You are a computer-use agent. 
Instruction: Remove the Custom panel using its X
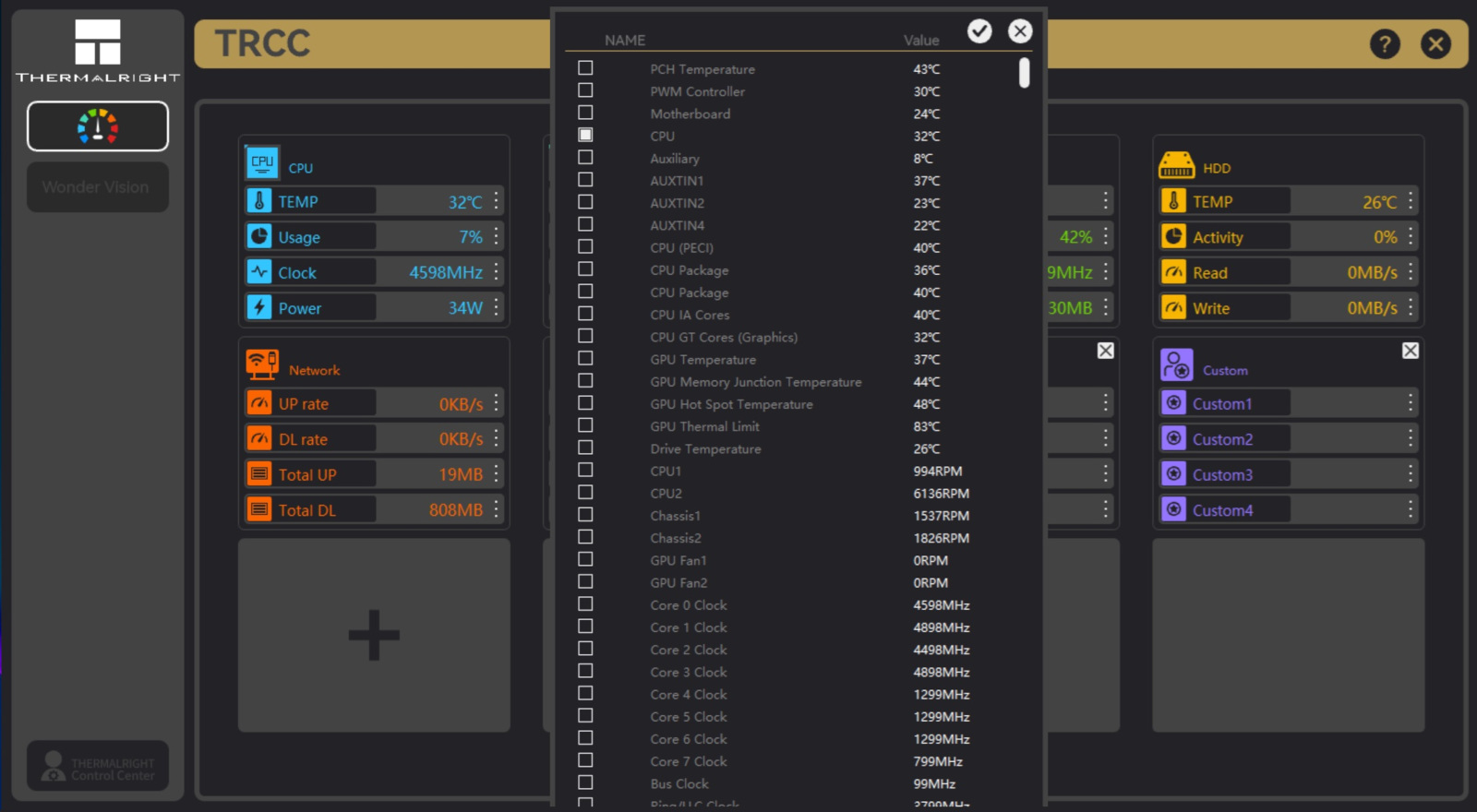click(x=1410, y=351)
